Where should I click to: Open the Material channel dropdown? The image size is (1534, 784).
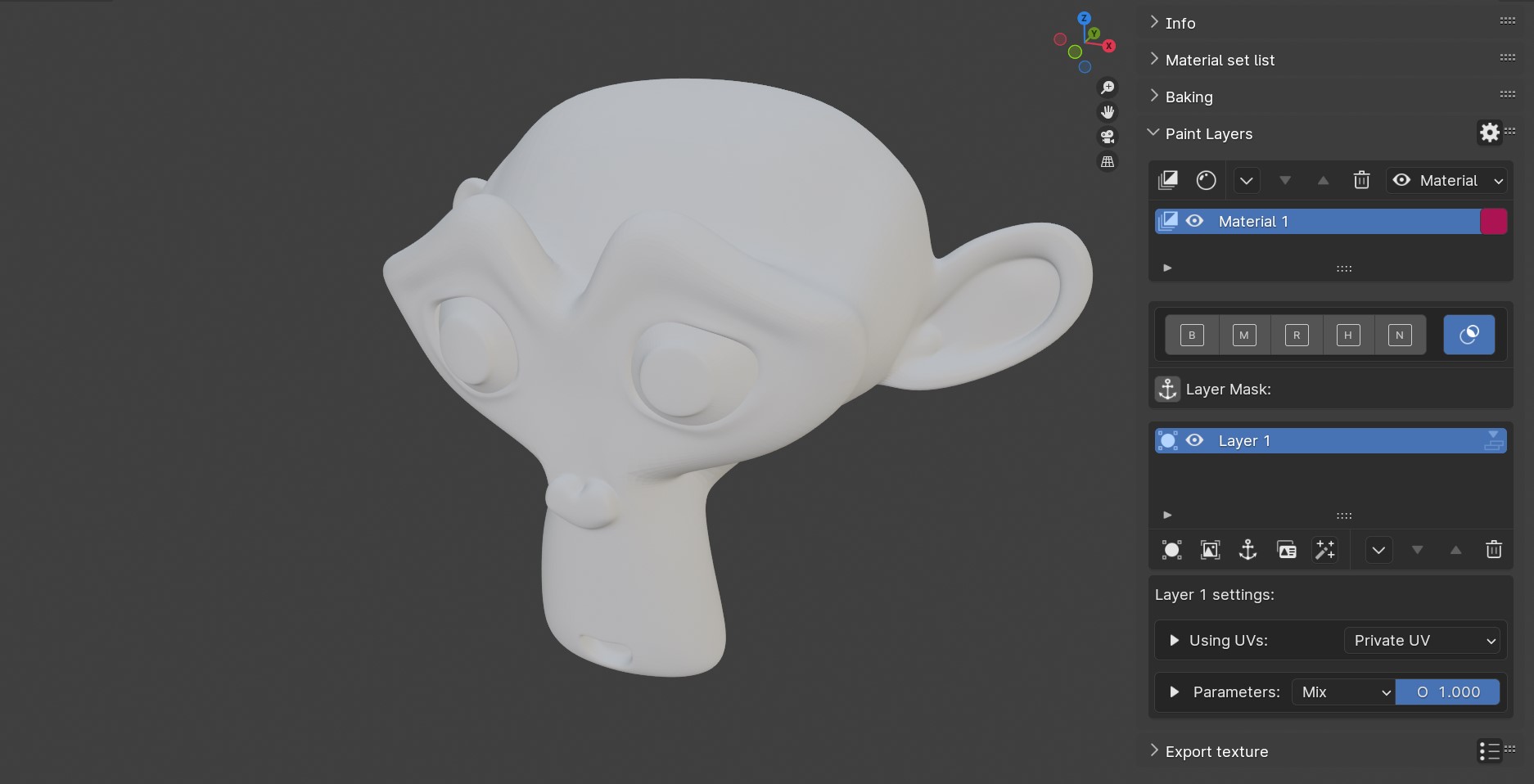[x=1447, y=181]
